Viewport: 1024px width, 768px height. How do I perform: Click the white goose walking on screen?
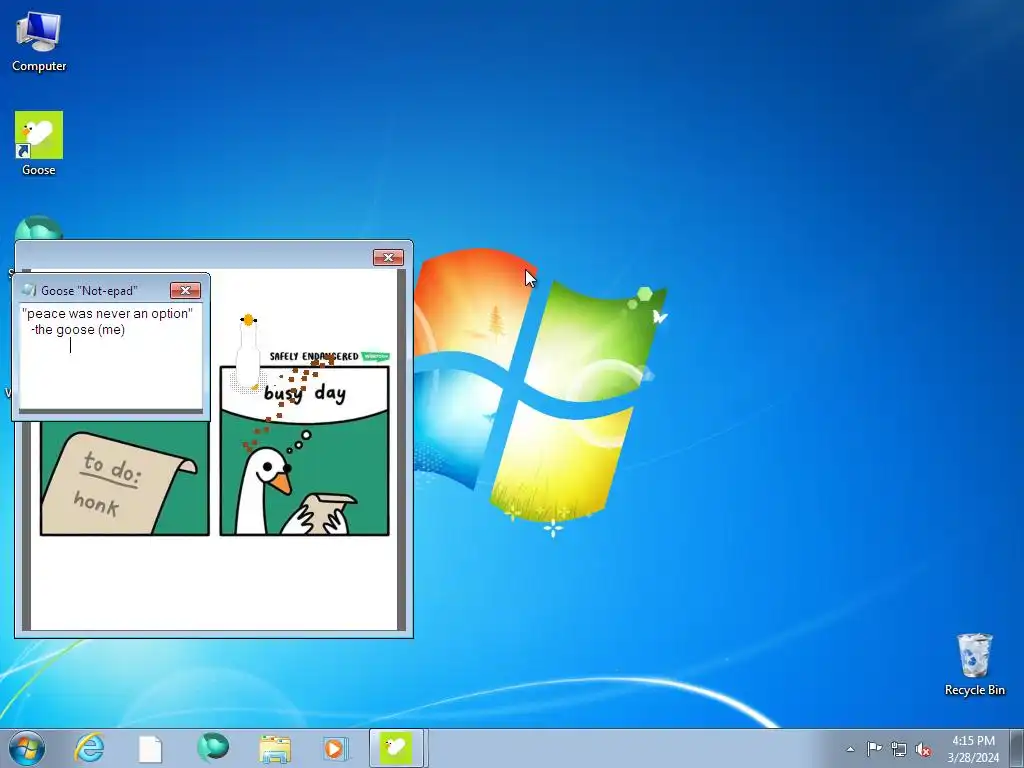pos(248,353)
